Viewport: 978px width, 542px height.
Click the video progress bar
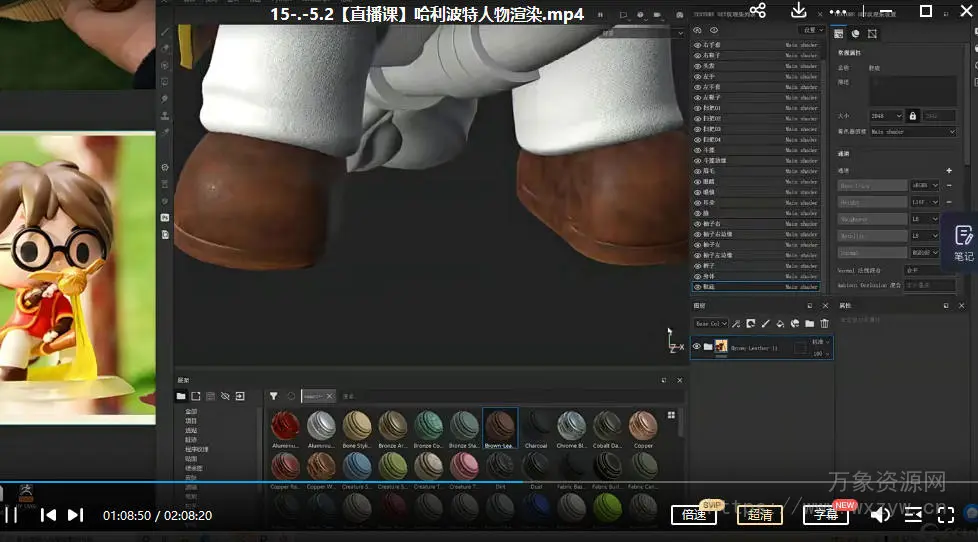pos(400,481)
